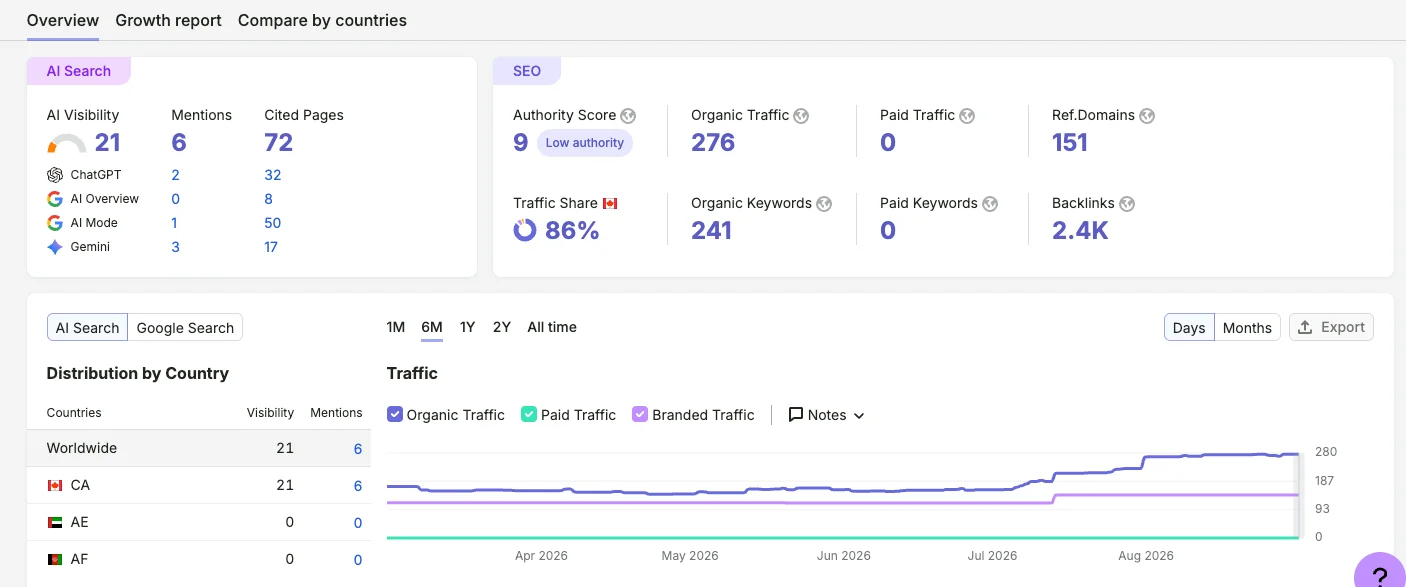This screenshot has width=1406, height=587.
Task: Switch to Google Search distribution view
Action: pyautogui.click(x=185, y=328)
